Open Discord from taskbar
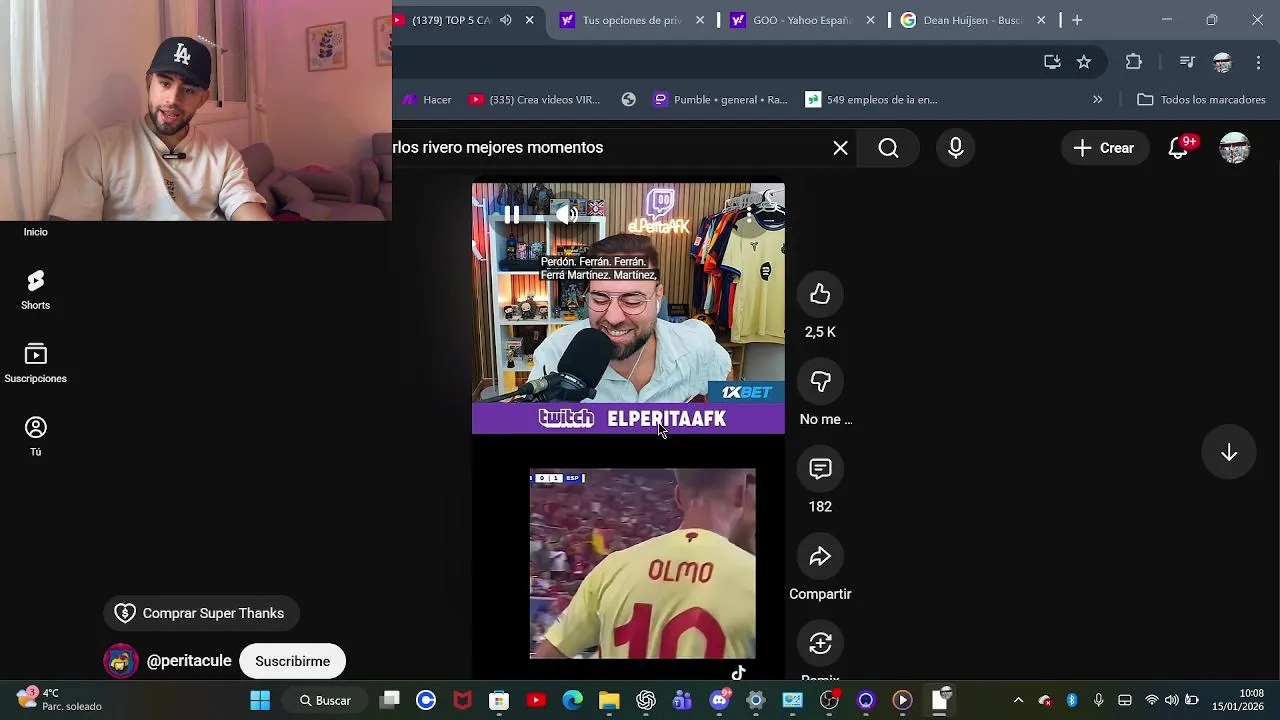 pos(719,700)
